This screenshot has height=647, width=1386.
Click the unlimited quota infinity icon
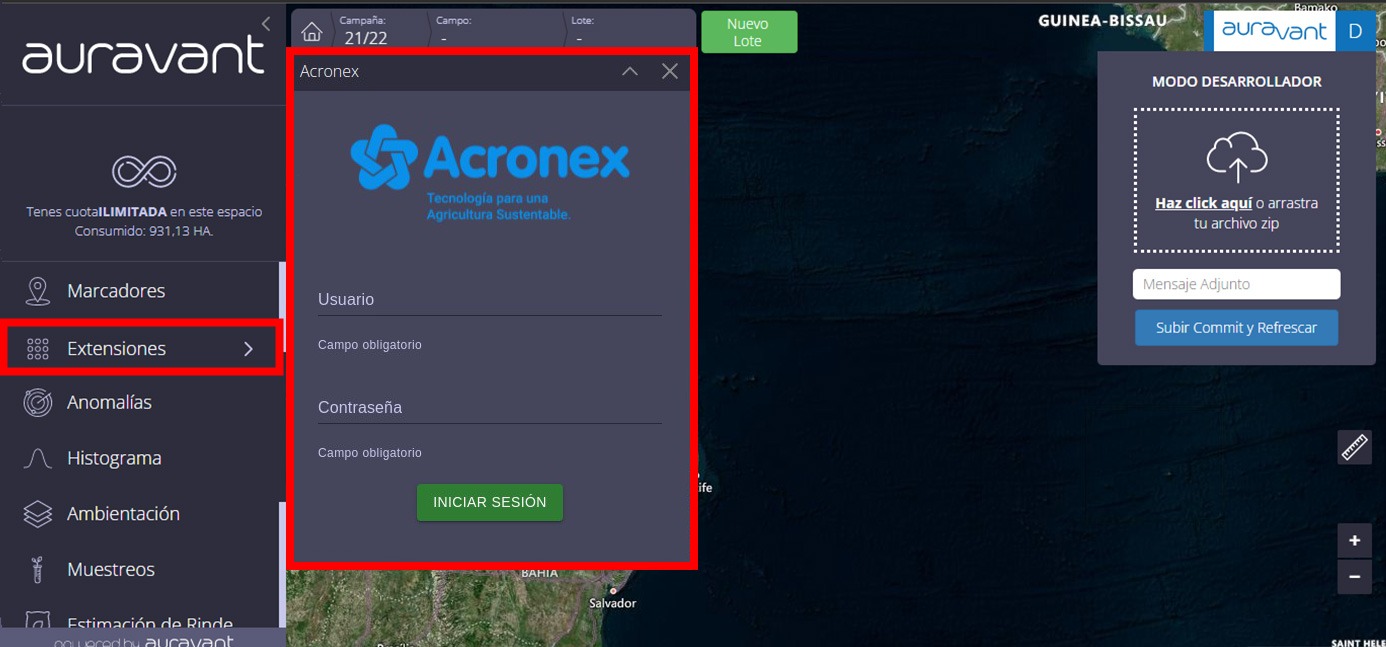coord(144,171)
